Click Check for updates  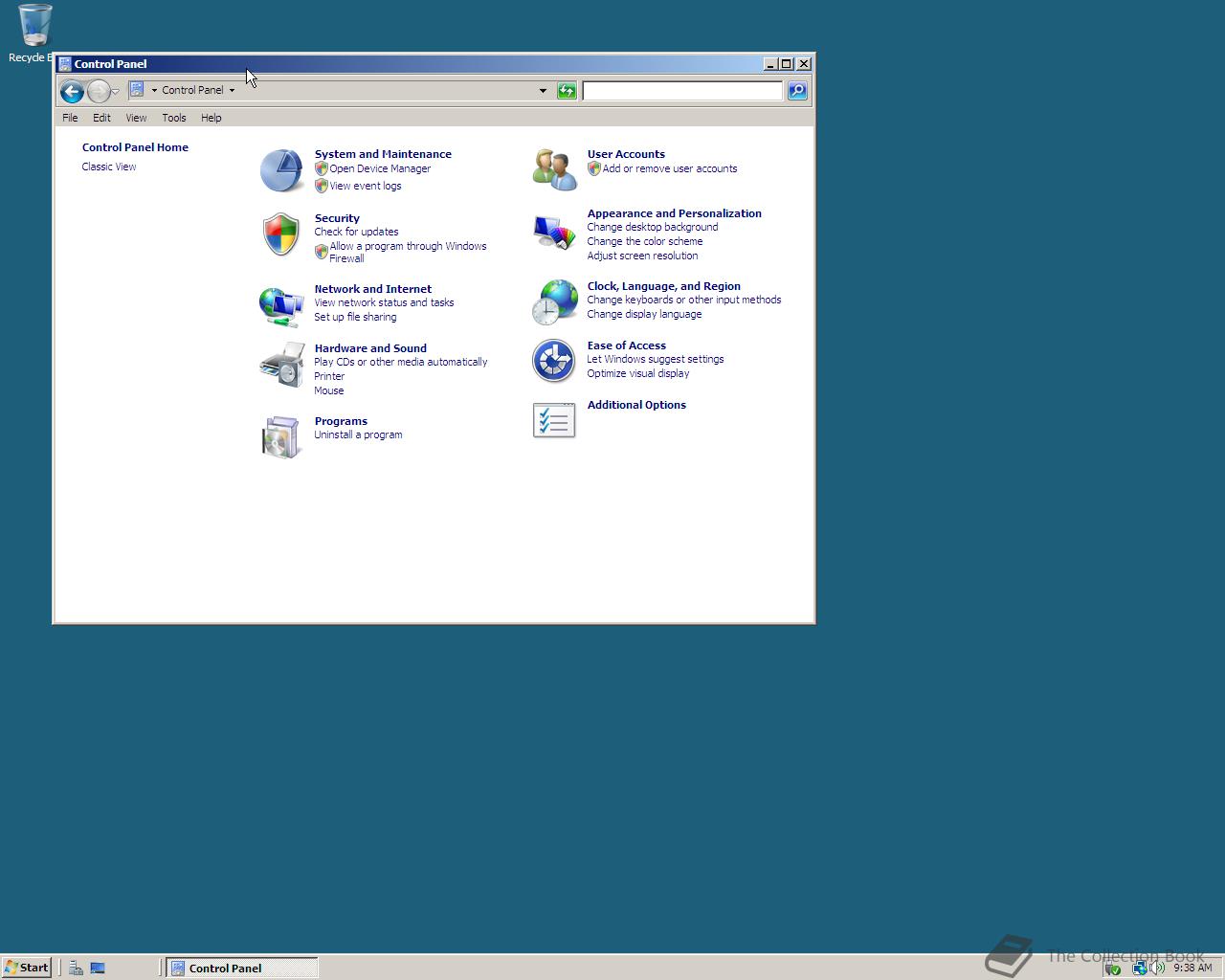coord(356,232)
